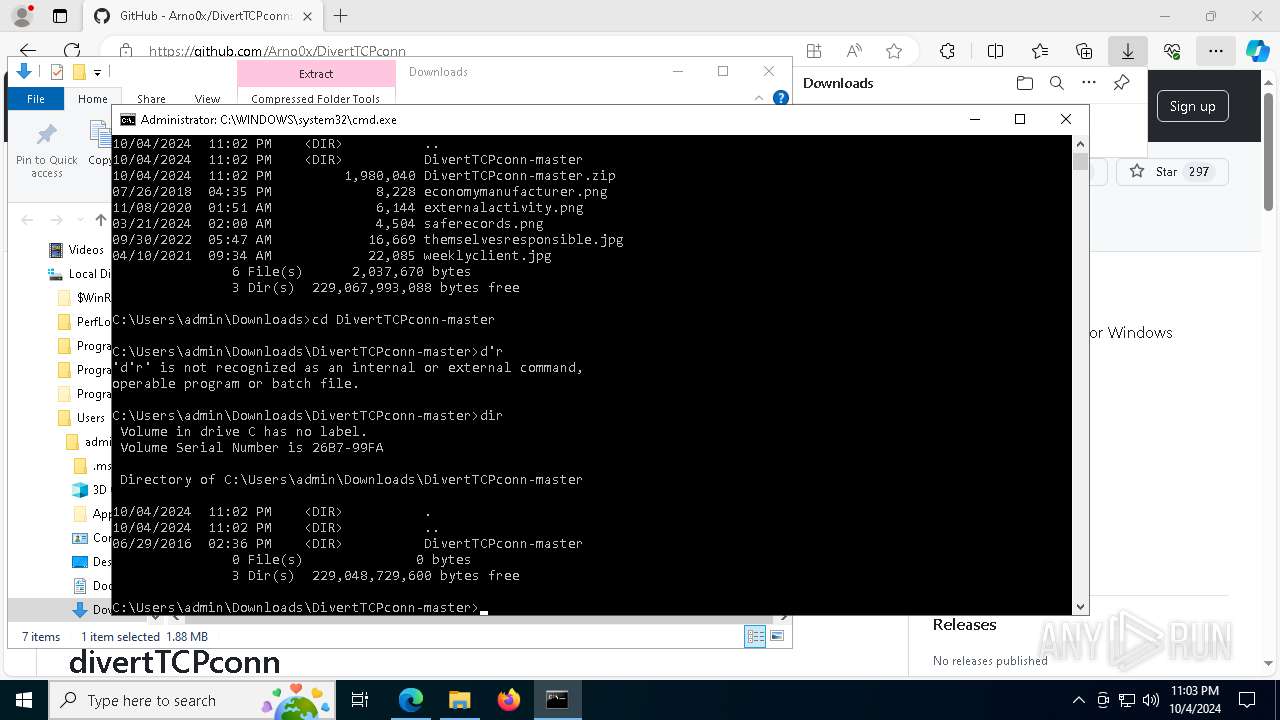Image resolution: width=1280 pixels, height=720 pixels.
Task: Open Quick Access Toolbar customize dropdown
Action: [x=97, y=72]
